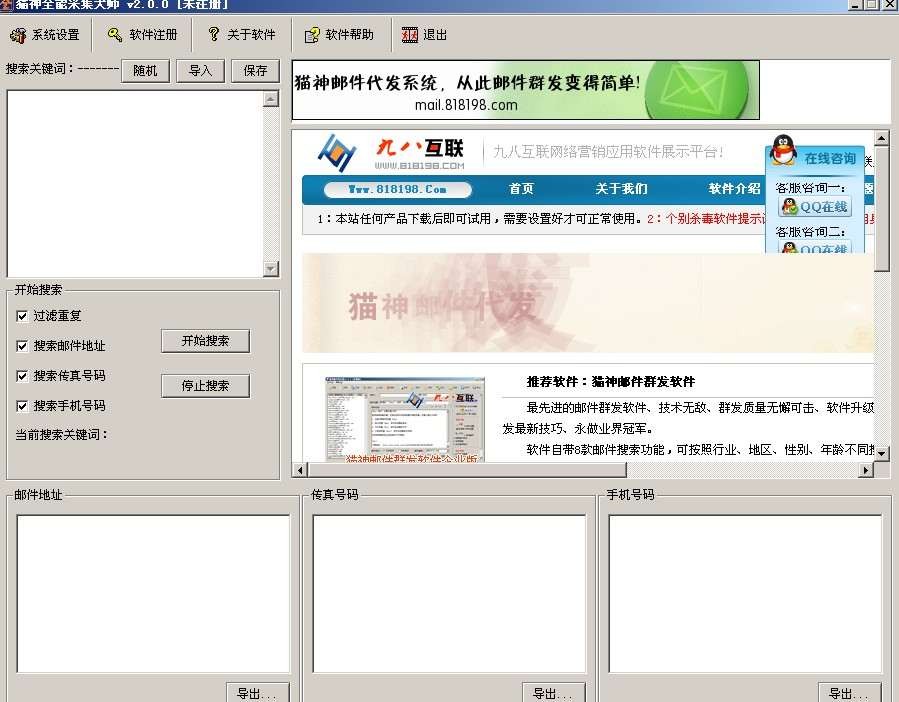This screenshot has width=899, height=702.
Task: Click the keyword list scroll-down arrow
Action: tap(271, 268)
